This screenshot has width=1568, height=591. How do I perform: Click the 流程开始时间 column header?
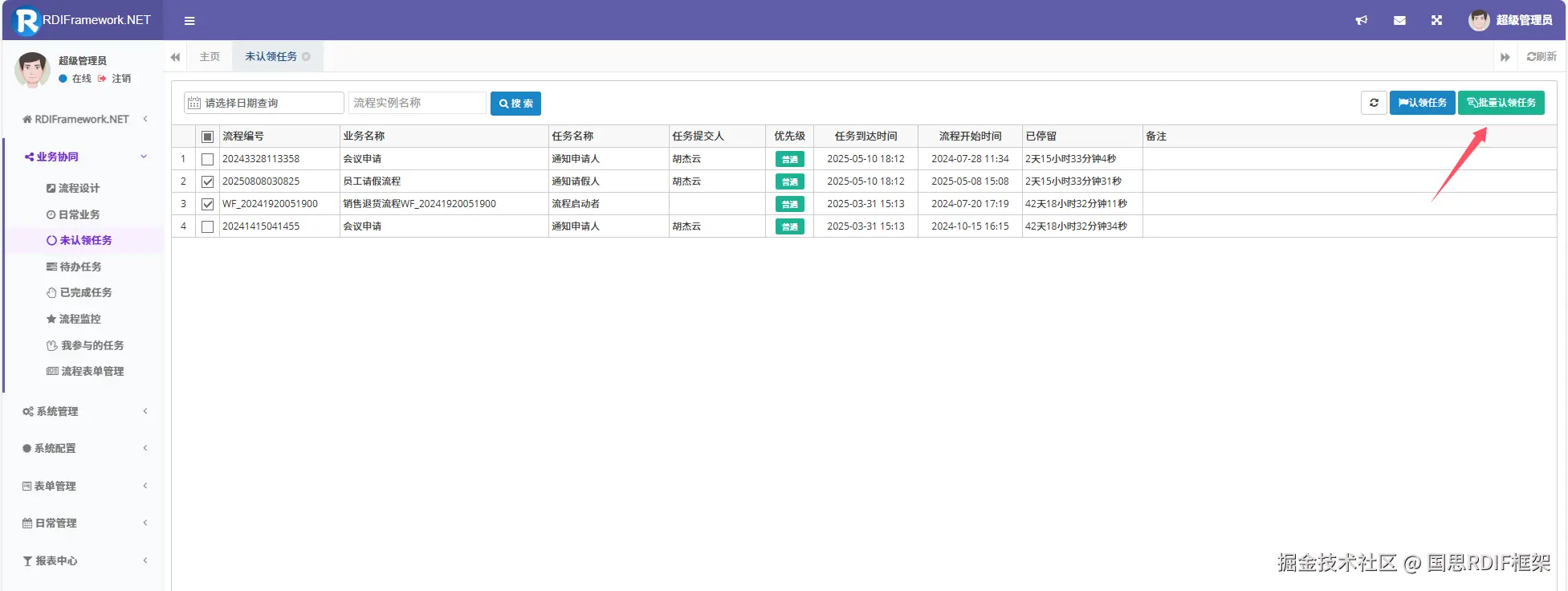click(x=970, y=137)
